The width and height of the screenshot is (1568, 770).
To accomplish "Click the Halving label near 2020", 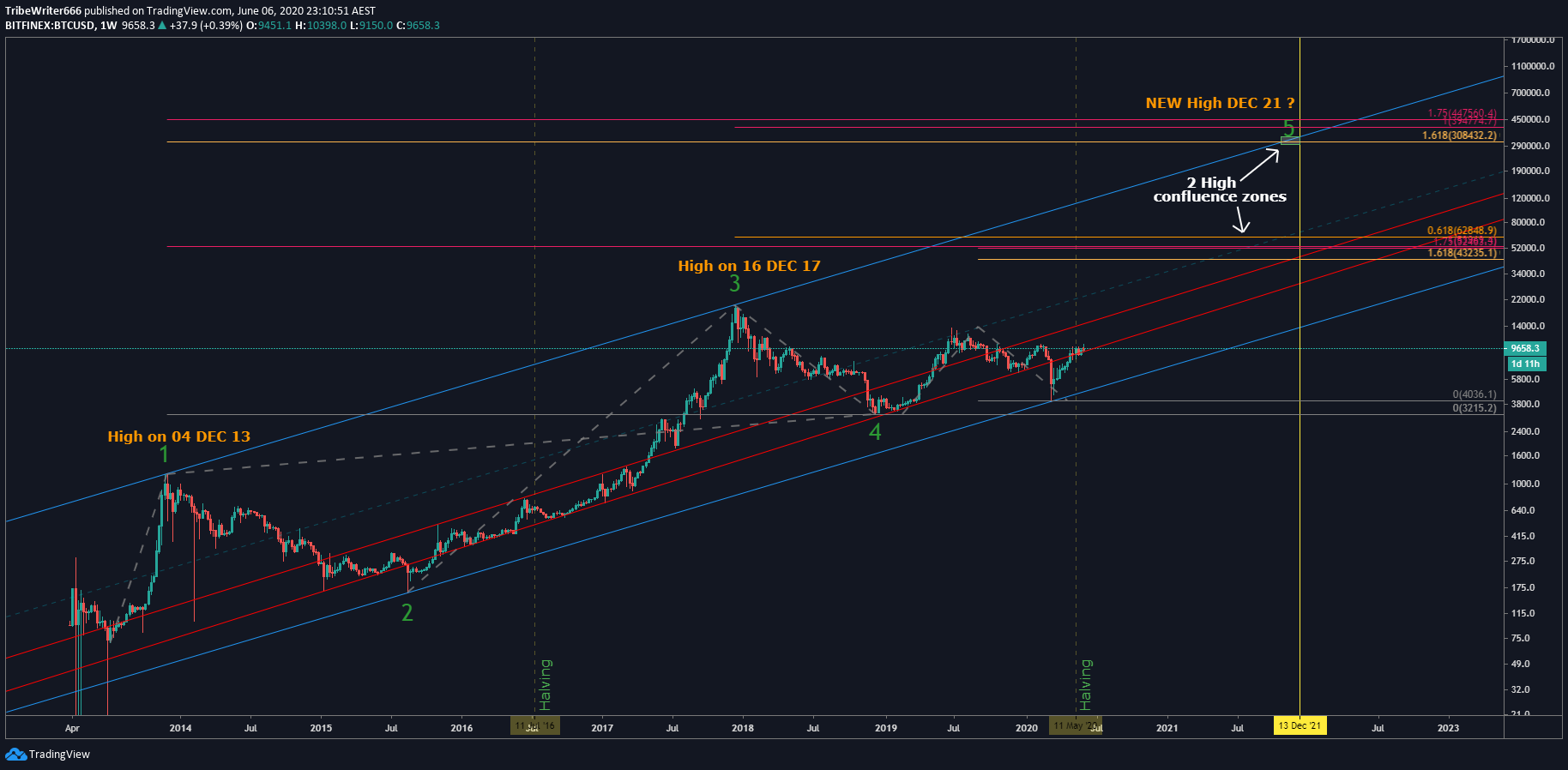I will 1086,684.
